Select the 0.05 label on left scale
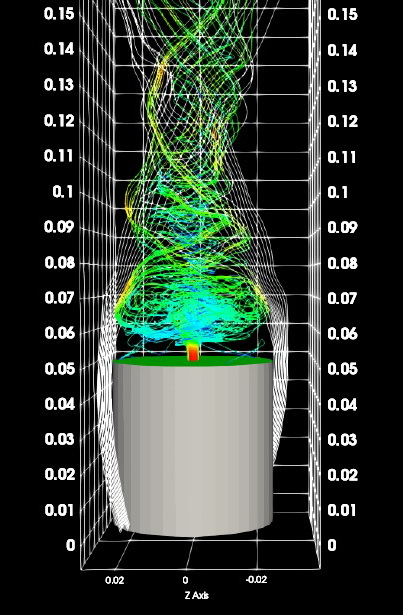Viewport: 403px width, 615px height. pyautogui.click(x=59, y=369)
